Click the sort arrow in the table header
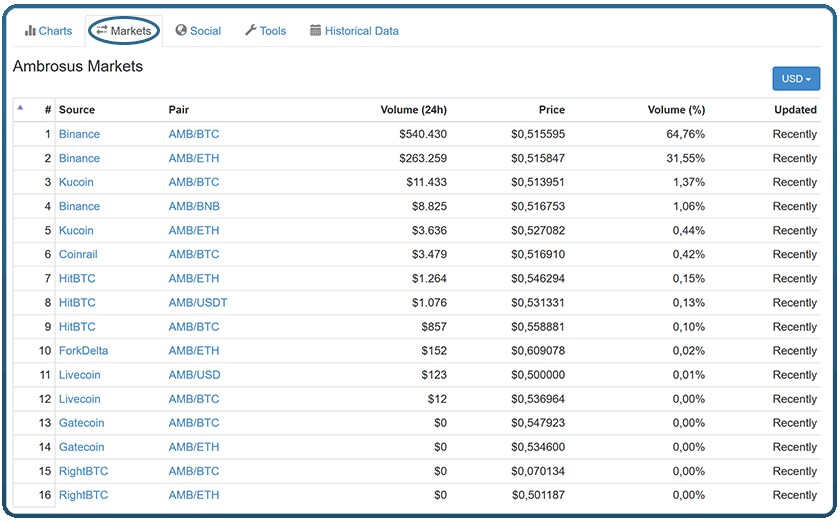 [x=20, y=108]
